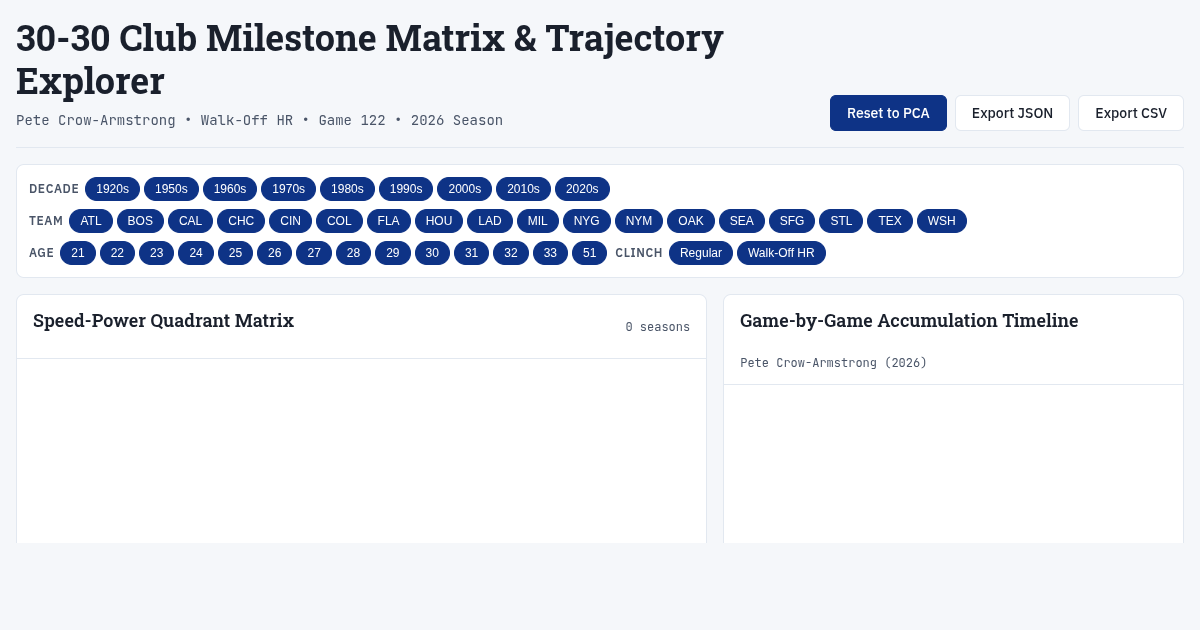Toggle the age 27 filter
This screenshot has height=630, width=1200.
[314, 253]
